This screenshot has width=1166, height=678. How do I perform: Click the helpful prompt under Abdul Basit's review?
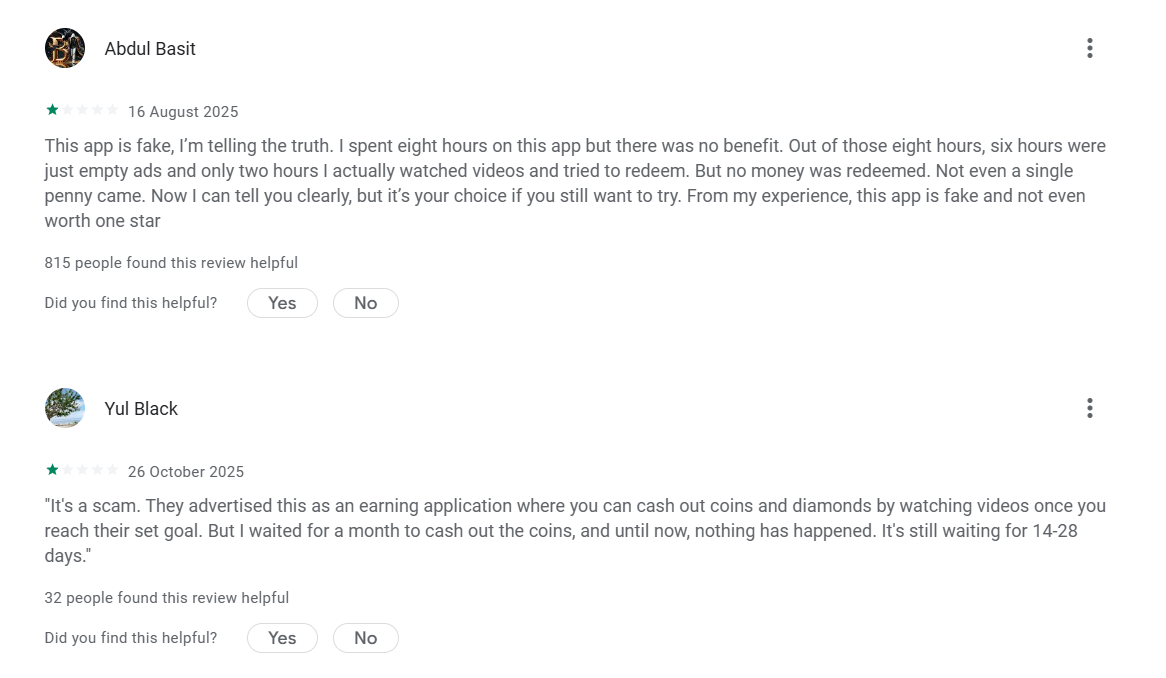tap(131, 303)
